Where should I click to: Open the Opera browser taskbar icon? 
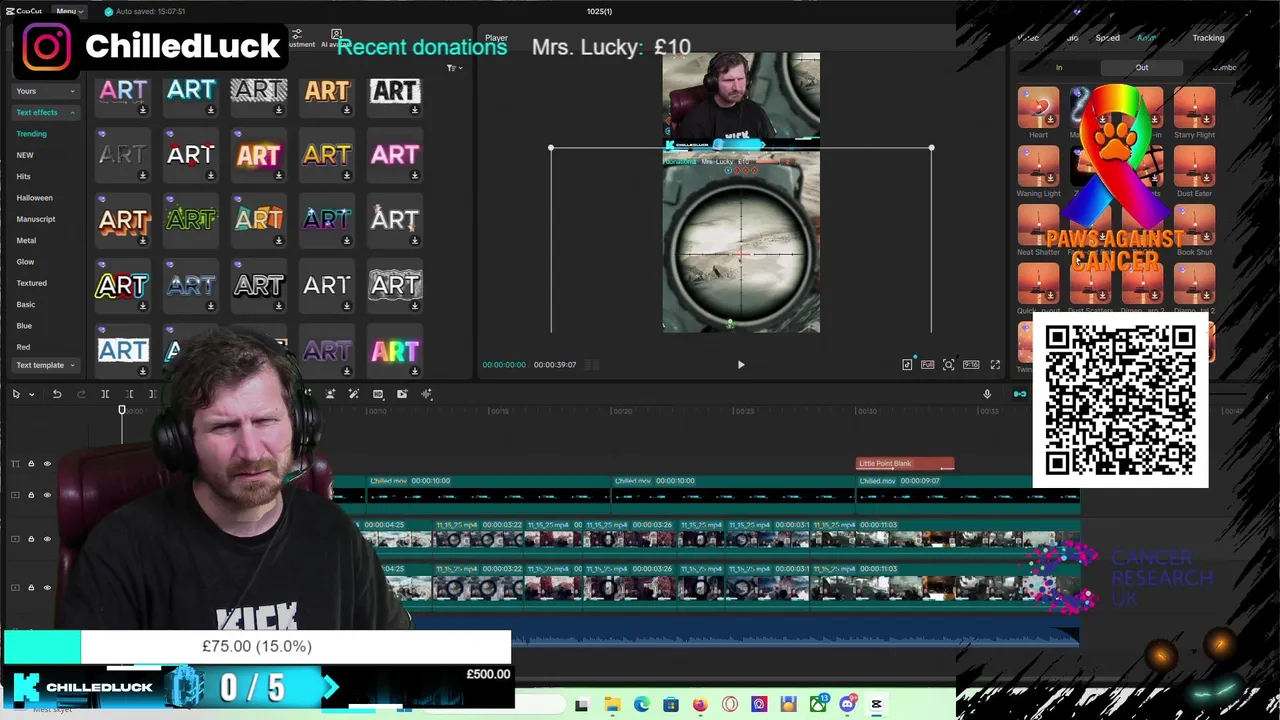point(729,705)
